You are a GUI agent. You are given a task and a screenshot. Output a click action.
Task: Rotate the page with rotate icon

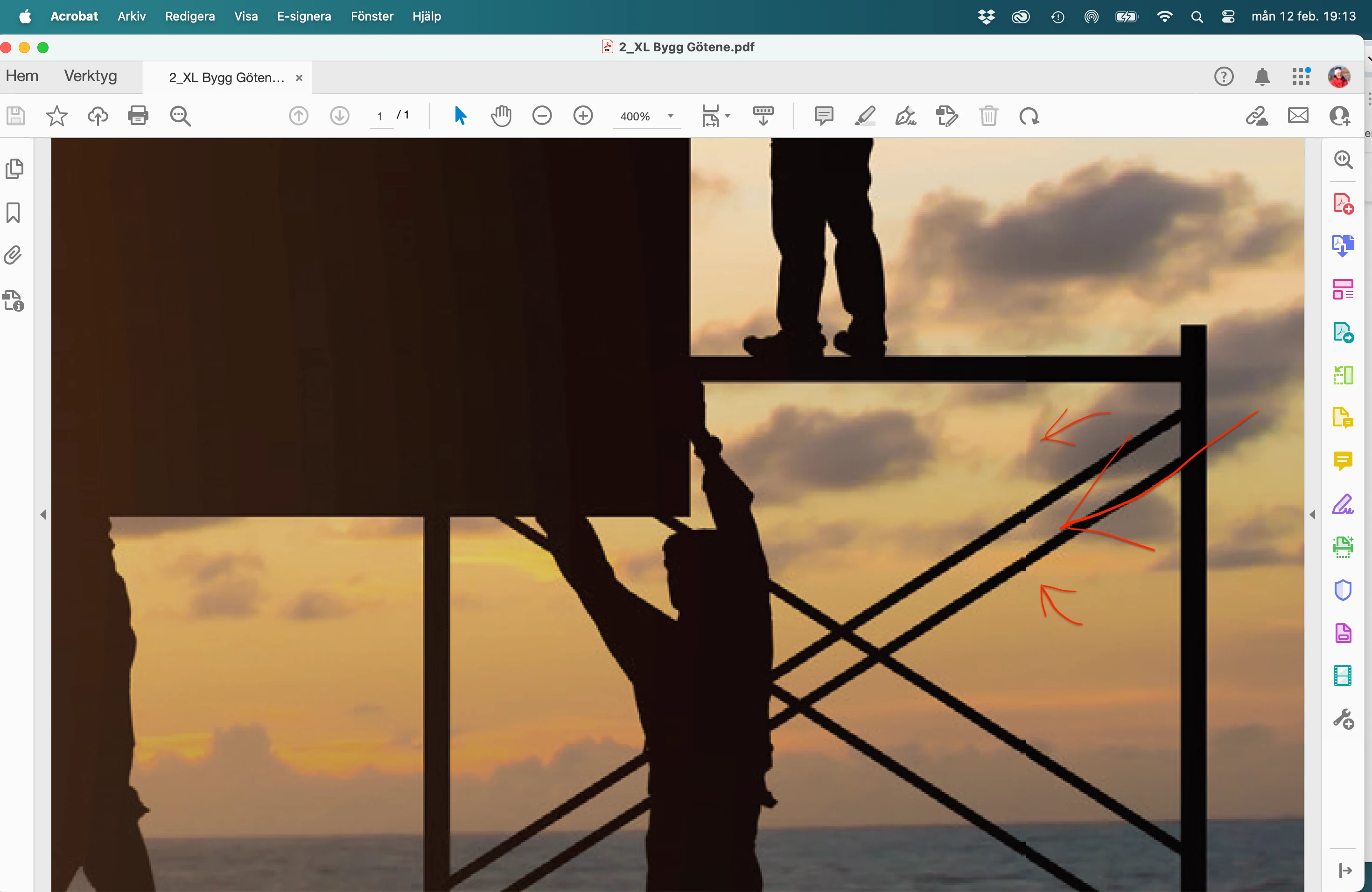coord(1029,116)
